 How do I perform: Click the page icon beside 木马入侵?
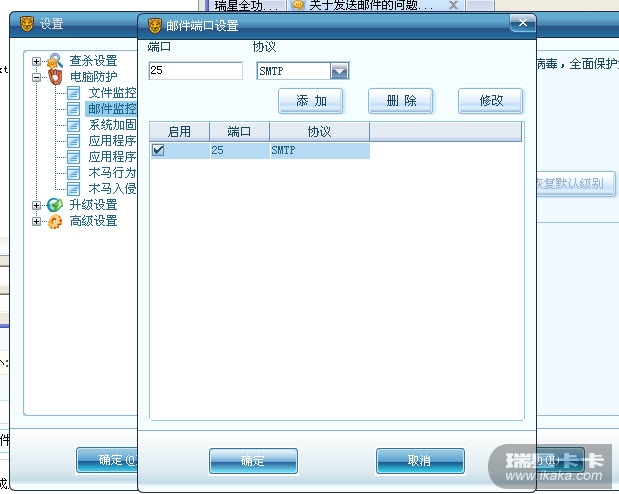point(73,189)
